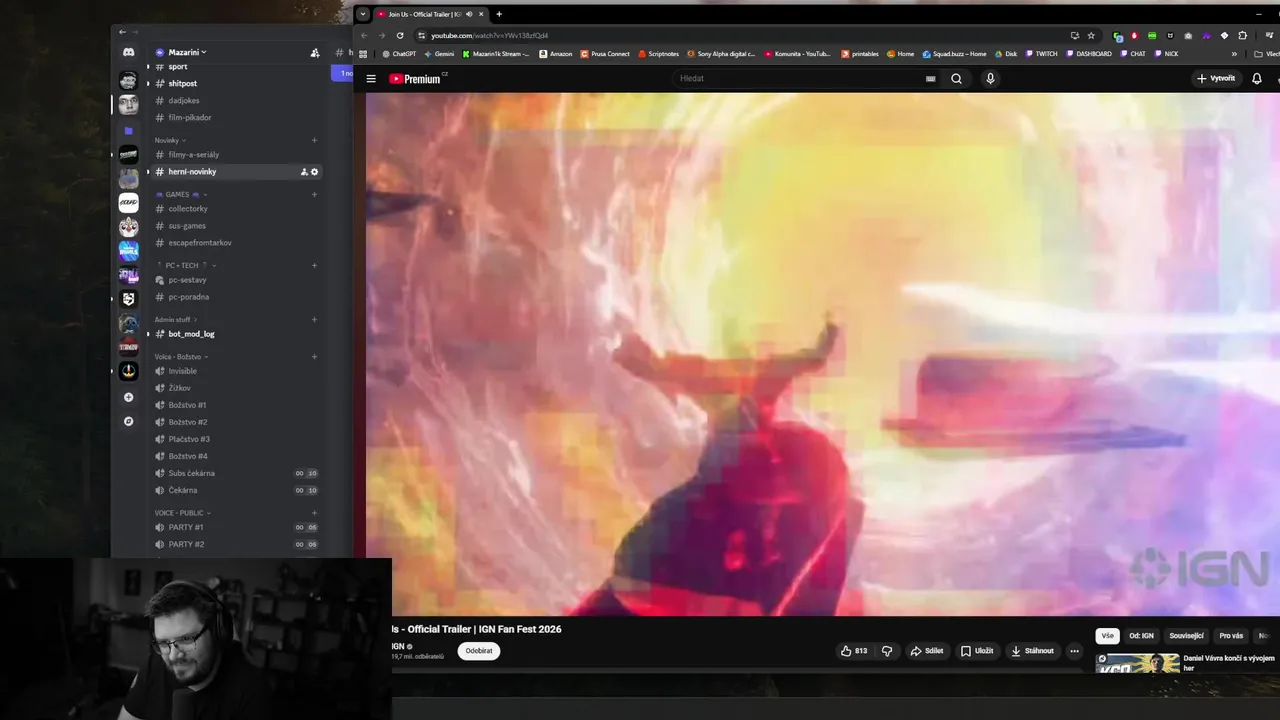
Task: Collapse the Novinky category in Discord
Action: tap(170, 140)
